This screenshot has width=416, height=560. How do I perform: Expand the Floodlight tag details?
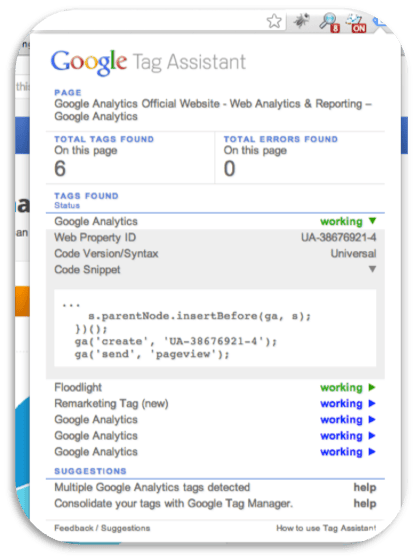tap(372, 388)
